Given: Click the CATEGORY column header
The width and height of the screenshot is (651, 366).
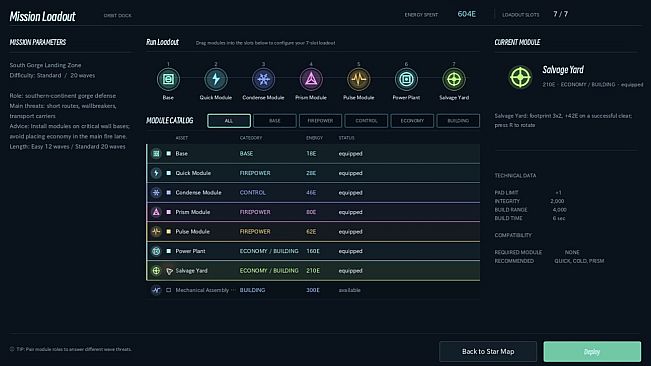Looking at the screenshot, I should pyautogui.click(x=251, y=138).
